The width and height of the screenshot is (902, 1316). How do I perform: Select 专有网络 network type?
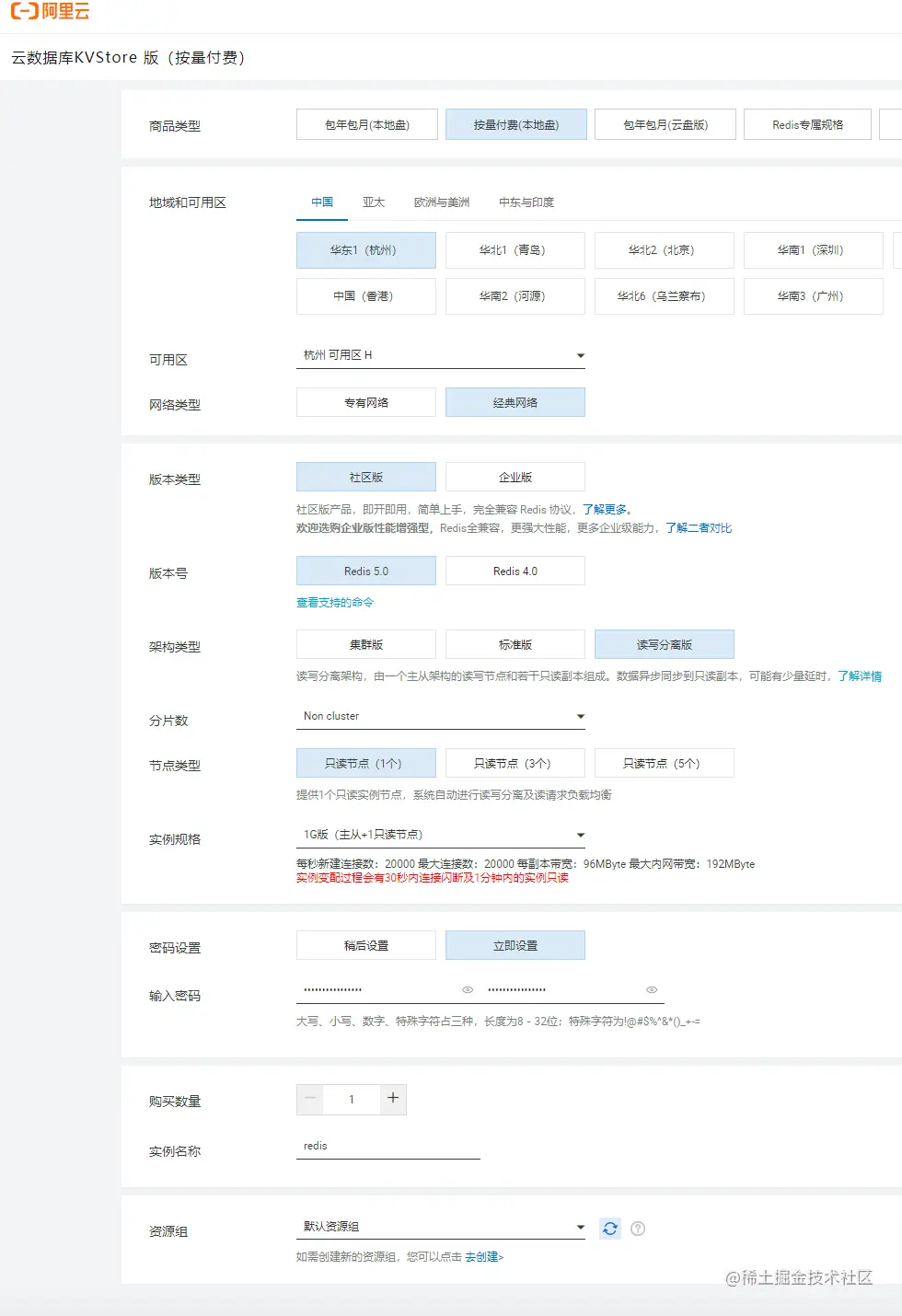pos(366,402)
